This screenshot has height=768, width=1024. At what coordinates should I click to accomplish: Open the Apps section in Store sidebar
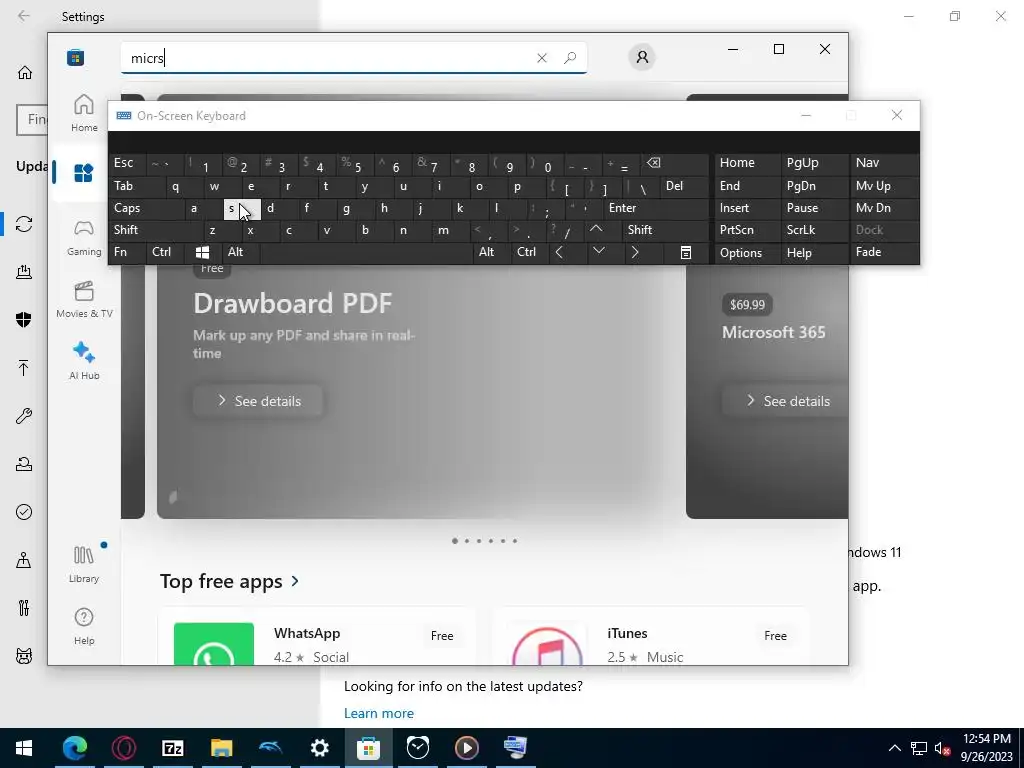coord(84,173)
